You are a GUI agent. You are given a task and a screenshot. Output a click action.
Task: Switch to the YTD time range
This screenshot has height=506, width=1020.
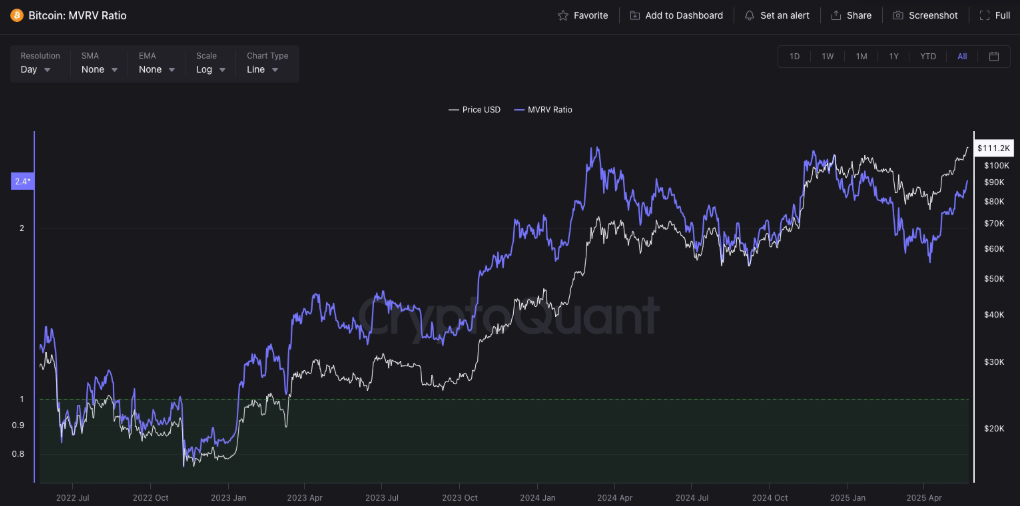tap(928, 56)
